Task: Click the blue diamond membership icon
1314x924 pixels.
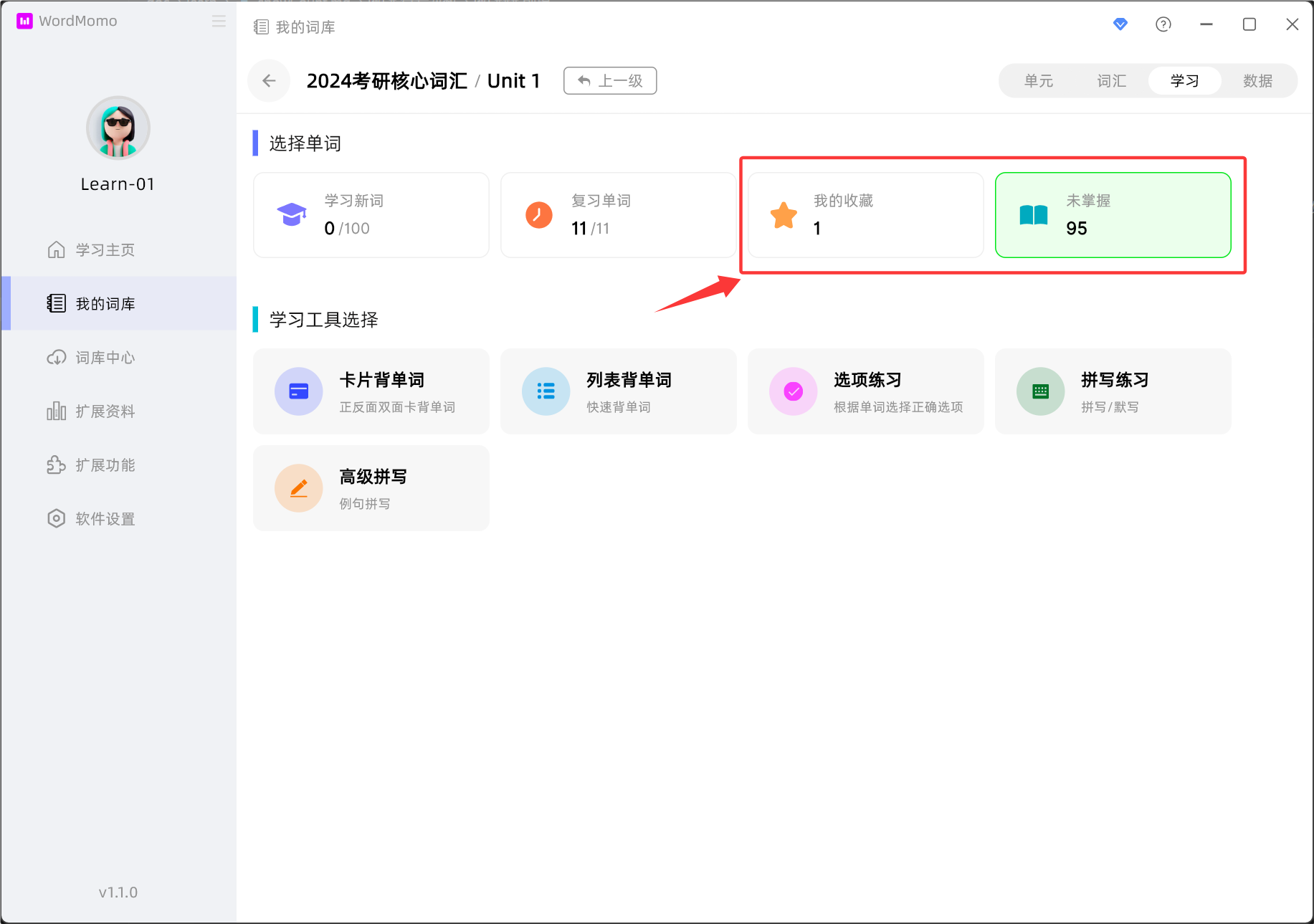Action: pyautogui.click(x=1120, y=24)
